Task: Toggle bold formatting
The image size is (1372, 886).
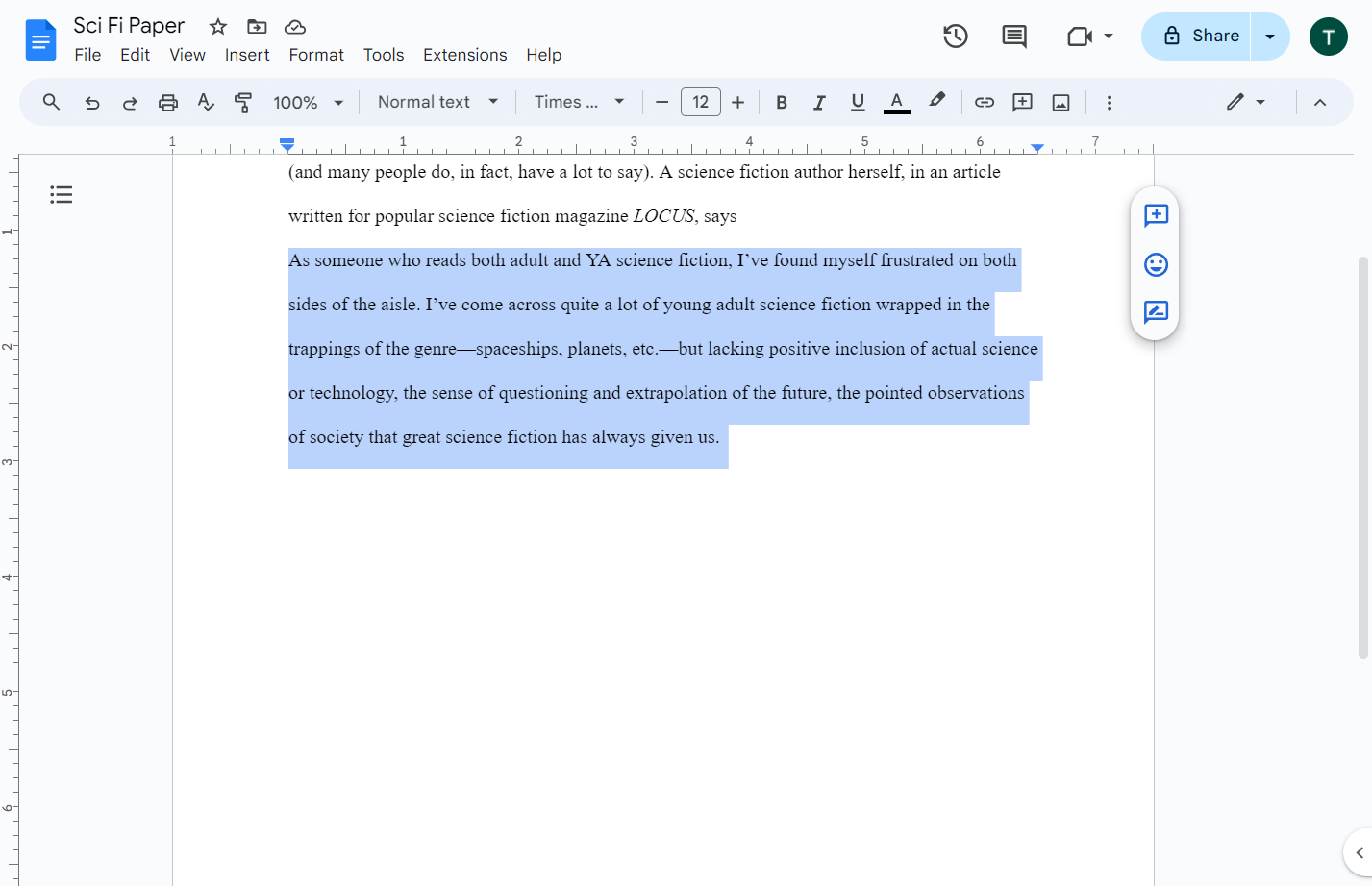Action: 782,103
